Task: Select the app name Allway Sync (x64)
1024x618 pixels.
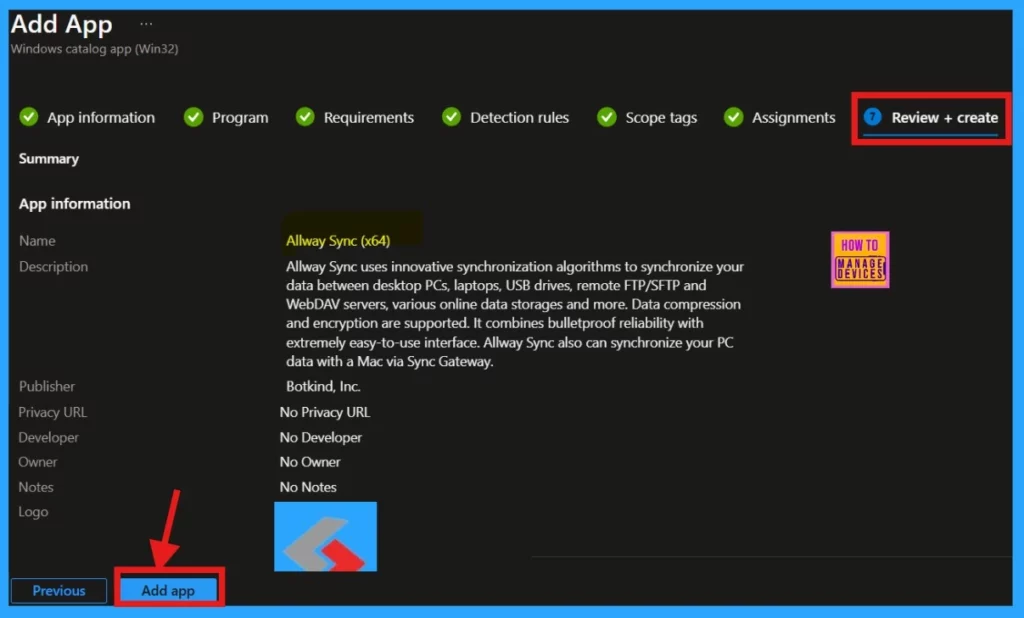Action: (x=338, y=240)
